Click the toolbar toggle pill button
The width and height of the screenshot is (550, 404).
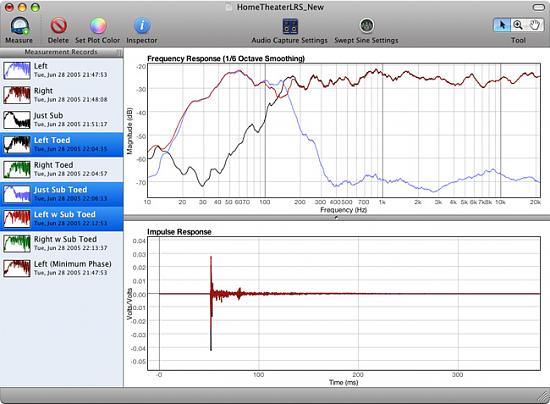coord(538,7)
